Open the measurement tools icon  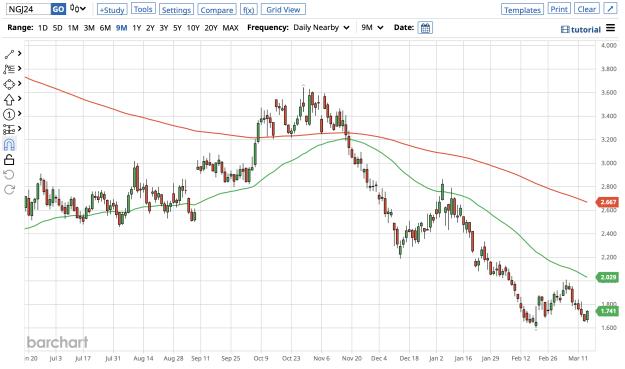click(9, 130)
